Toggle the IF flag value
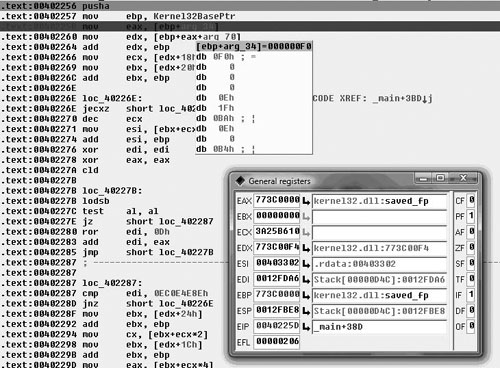 471,295
